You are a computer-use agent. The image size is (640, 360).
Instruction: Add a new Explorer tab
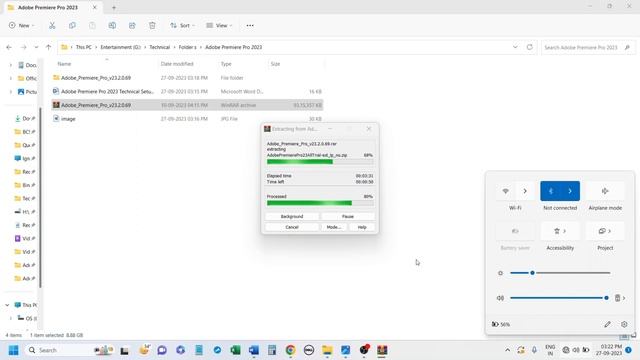(114, 7)
